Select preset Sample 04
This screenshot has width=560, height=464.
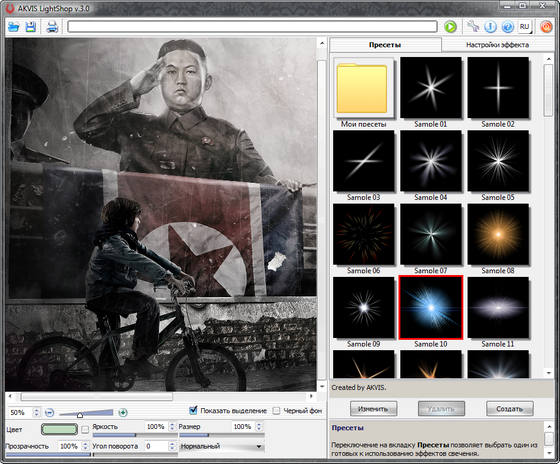(x=431, y=161)
